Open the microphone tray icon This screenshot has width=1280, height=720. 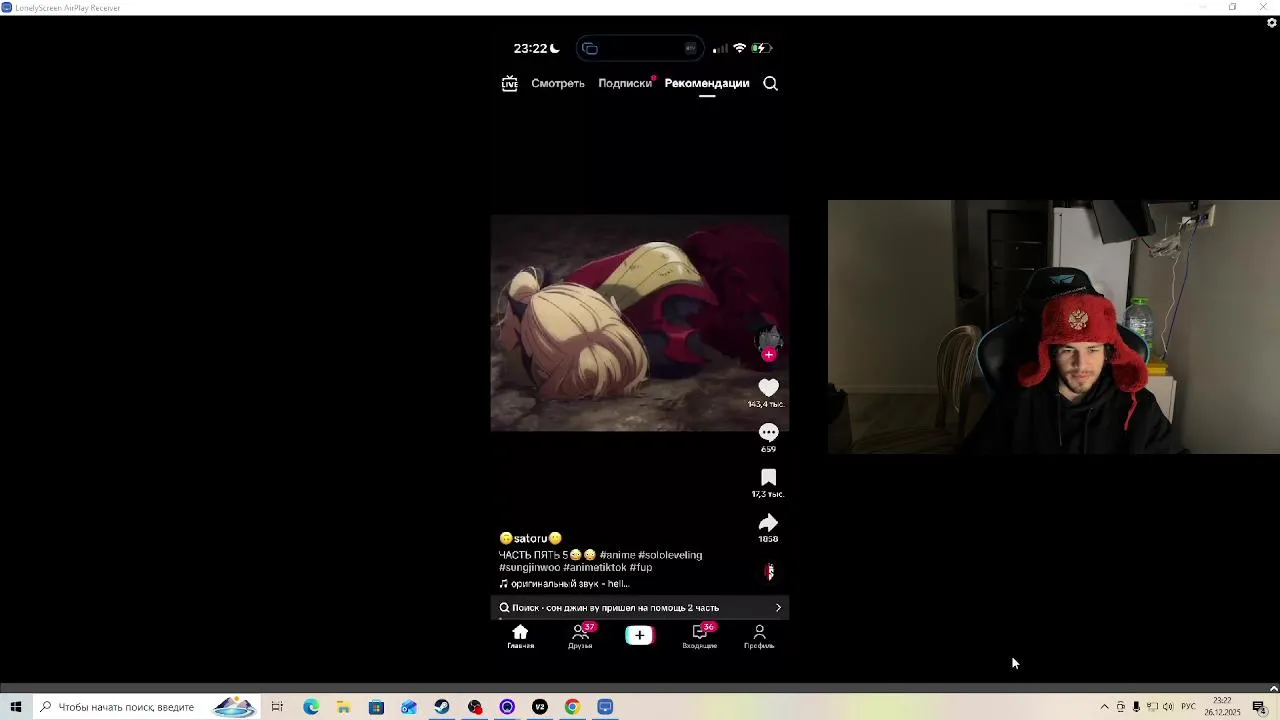click(1136, 707)
